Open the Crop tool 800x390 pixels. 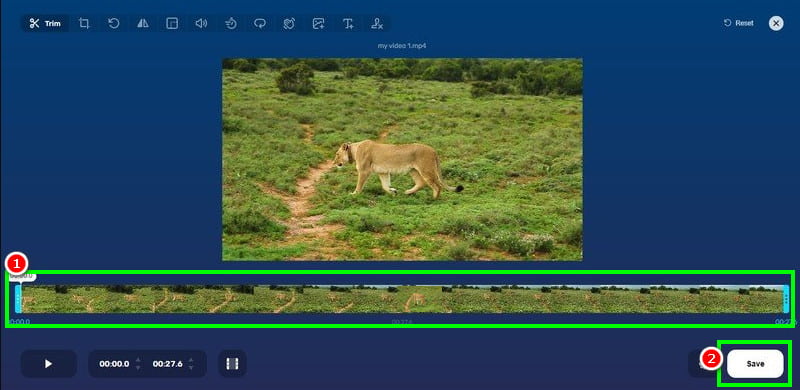84,23
